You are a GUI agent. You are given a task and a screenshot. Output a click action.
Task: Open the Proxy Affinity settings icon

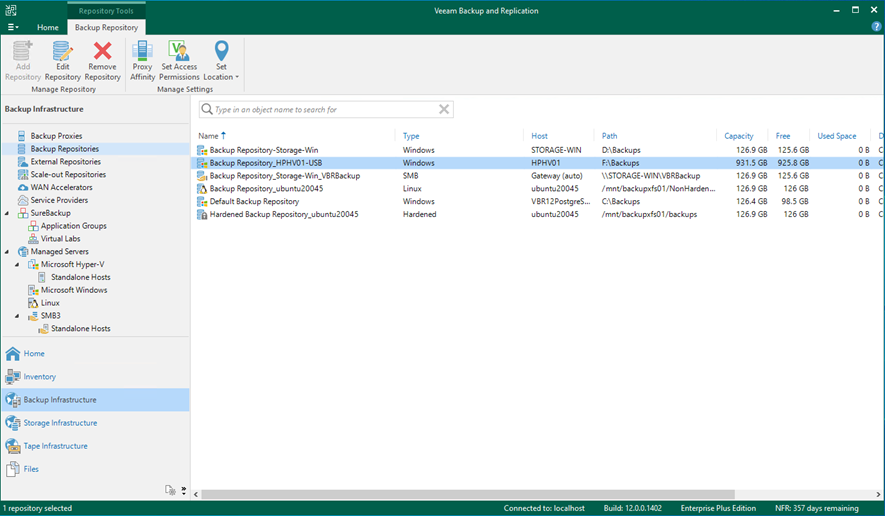tap(142, 51)
